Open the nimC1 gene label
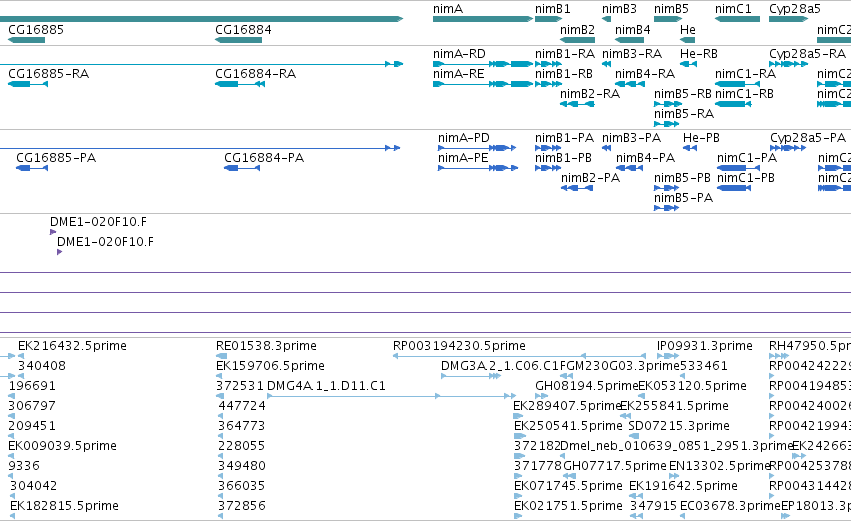This screenshot has width=851, height=521. tap(733, 9)
